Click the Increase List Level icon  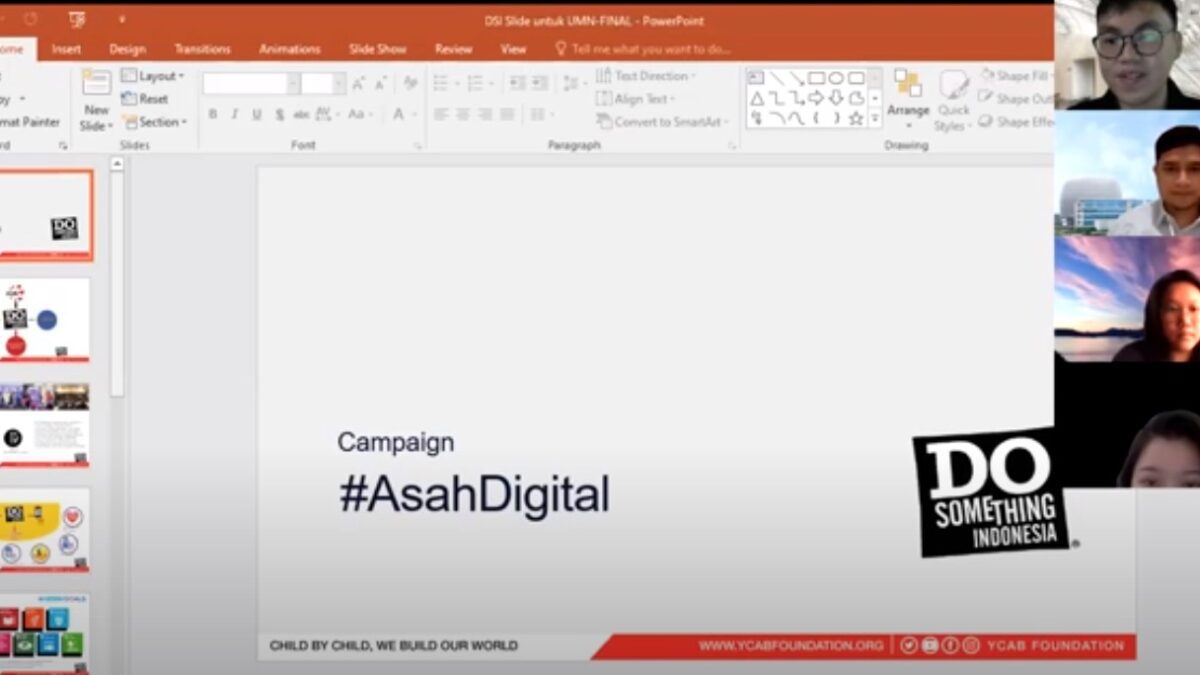pyautogui.click(x=538, y=84)
